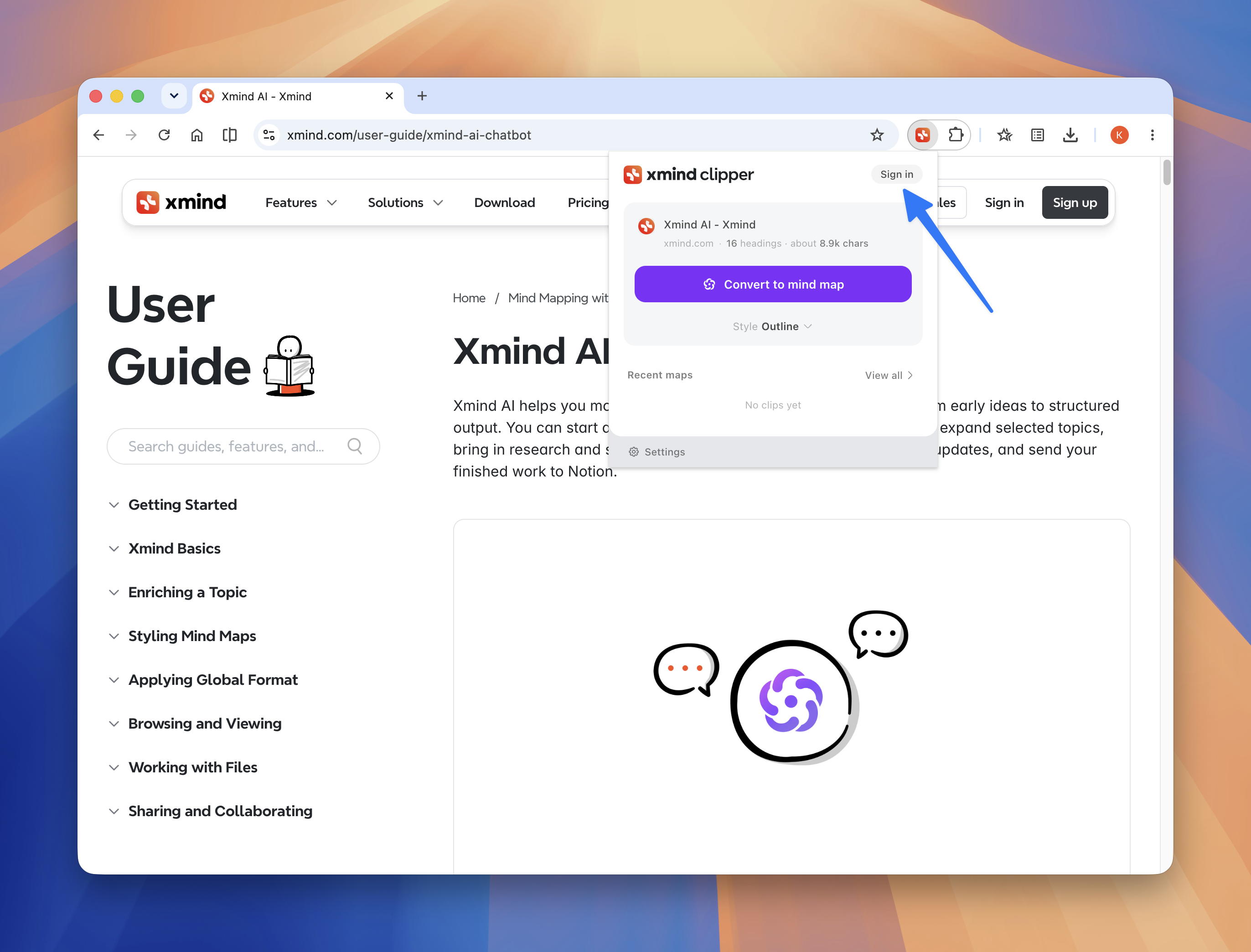Open the Style Outline dropdown
The width and height of the screenshot is (1251, 952).
773,326
